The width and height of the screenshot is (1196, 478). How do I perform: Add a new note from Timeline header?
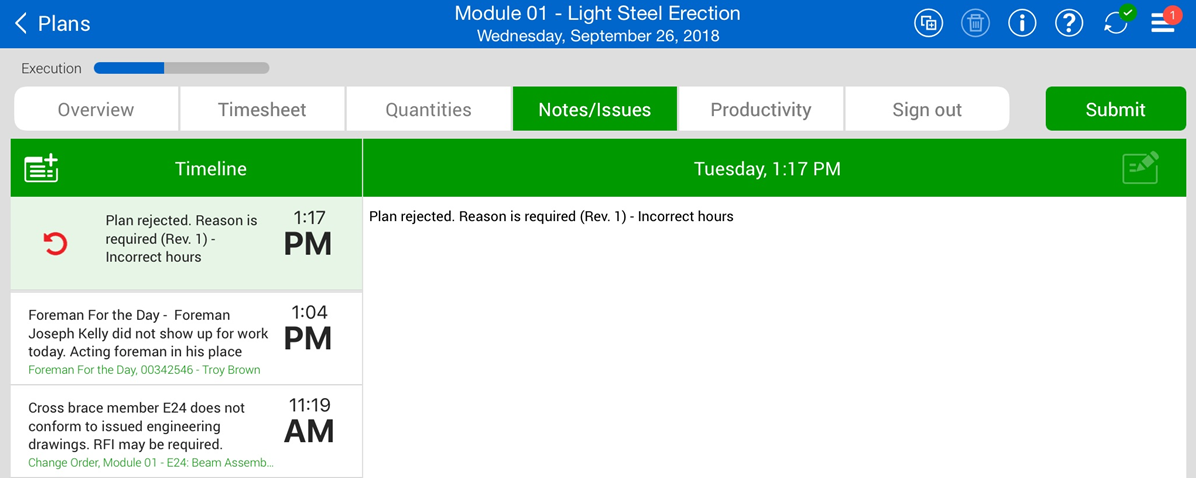click(41, 169)
